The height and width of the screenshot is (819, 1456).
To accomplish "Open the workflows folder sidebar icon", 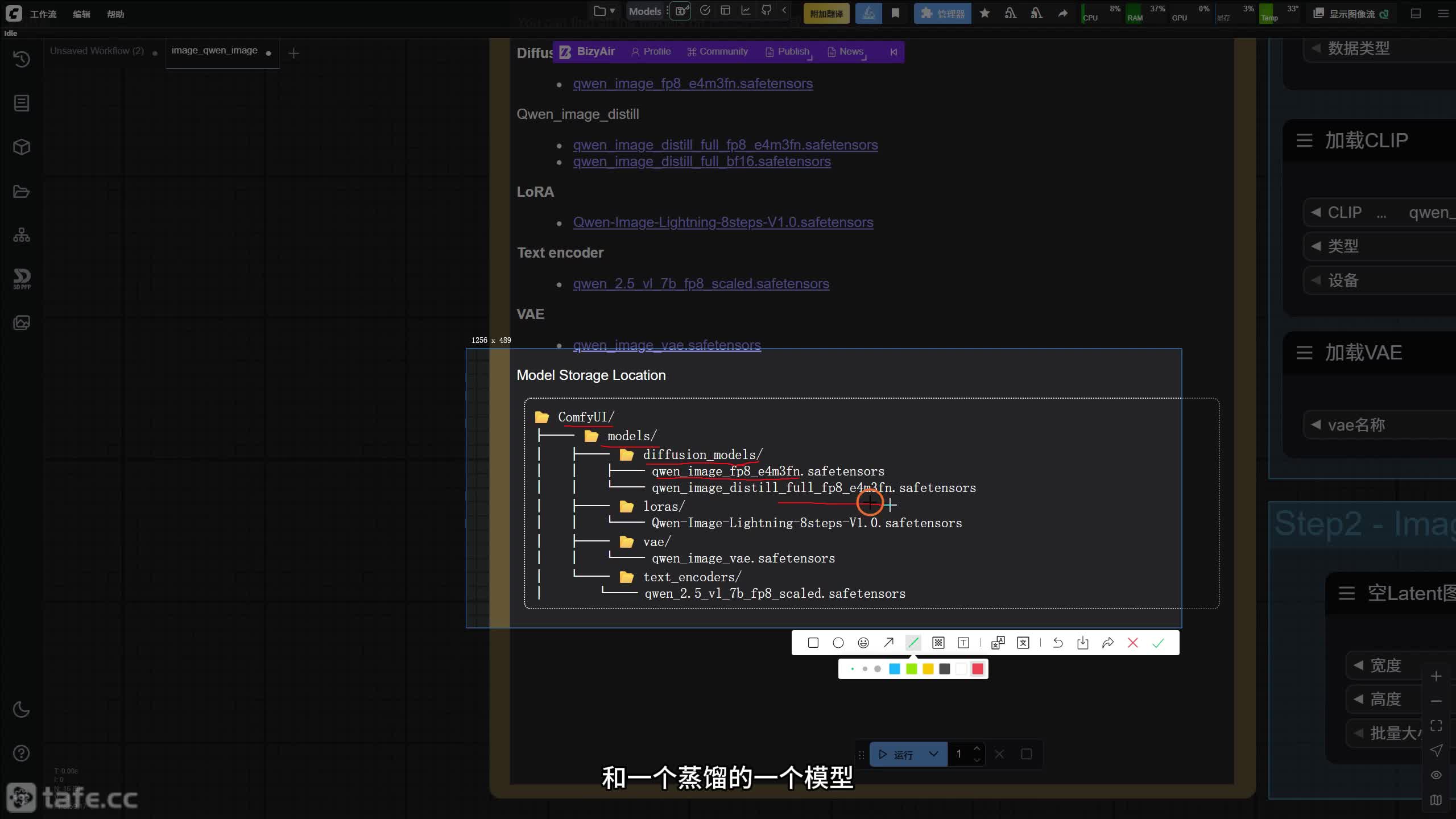I will tap(21, 191).
